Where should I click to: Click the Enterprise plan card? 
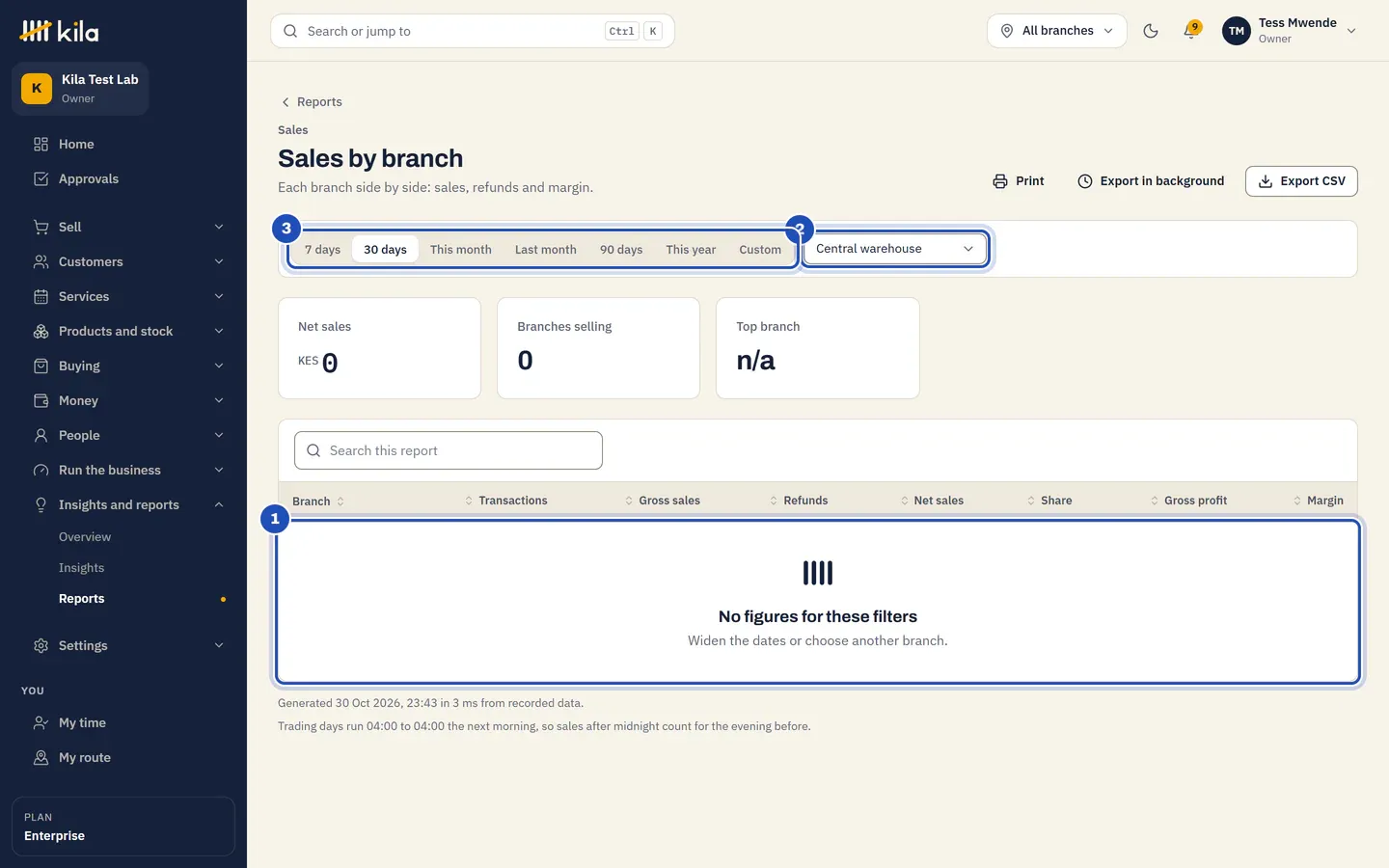[x=123, y=827]
